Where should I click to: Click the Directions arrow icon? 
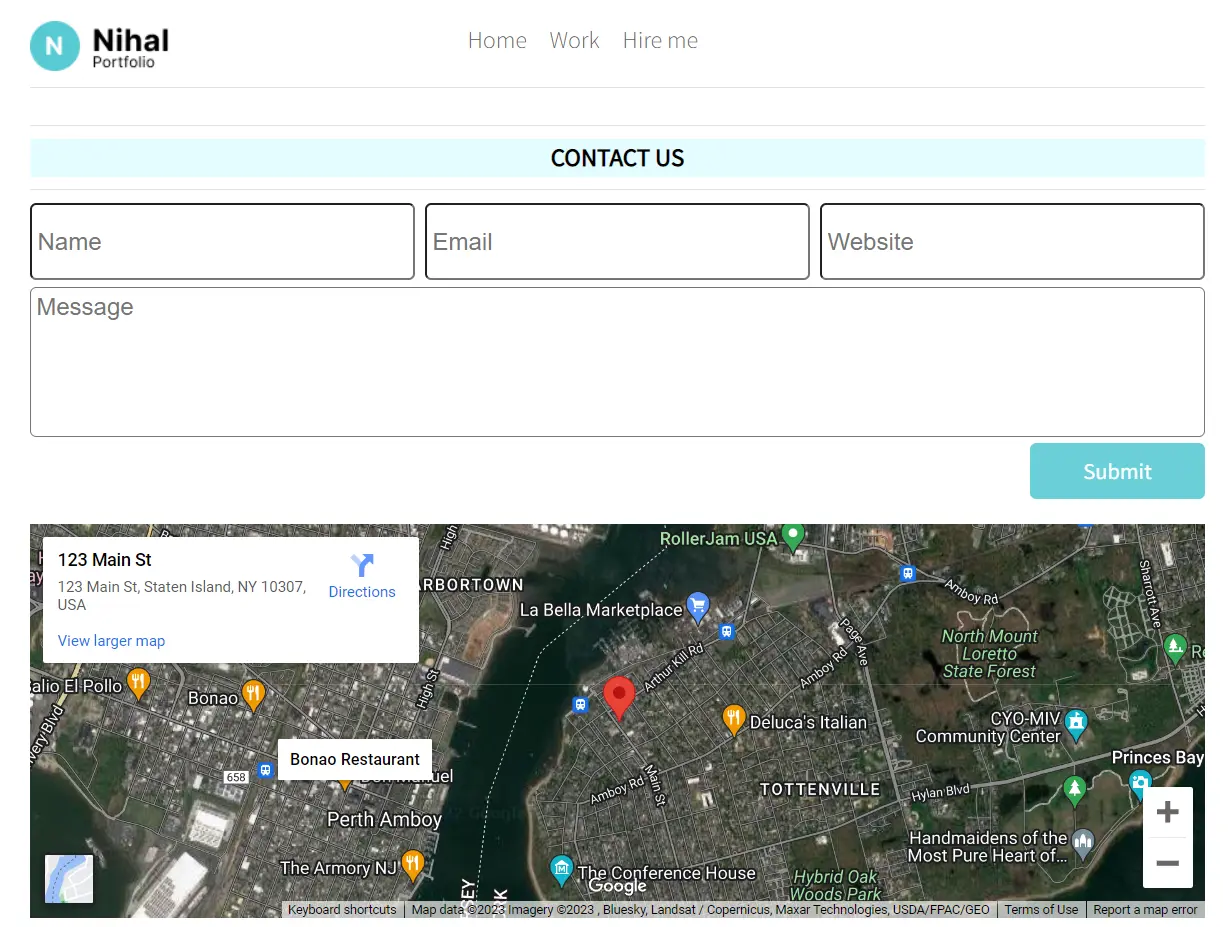(x=362, y=566)
